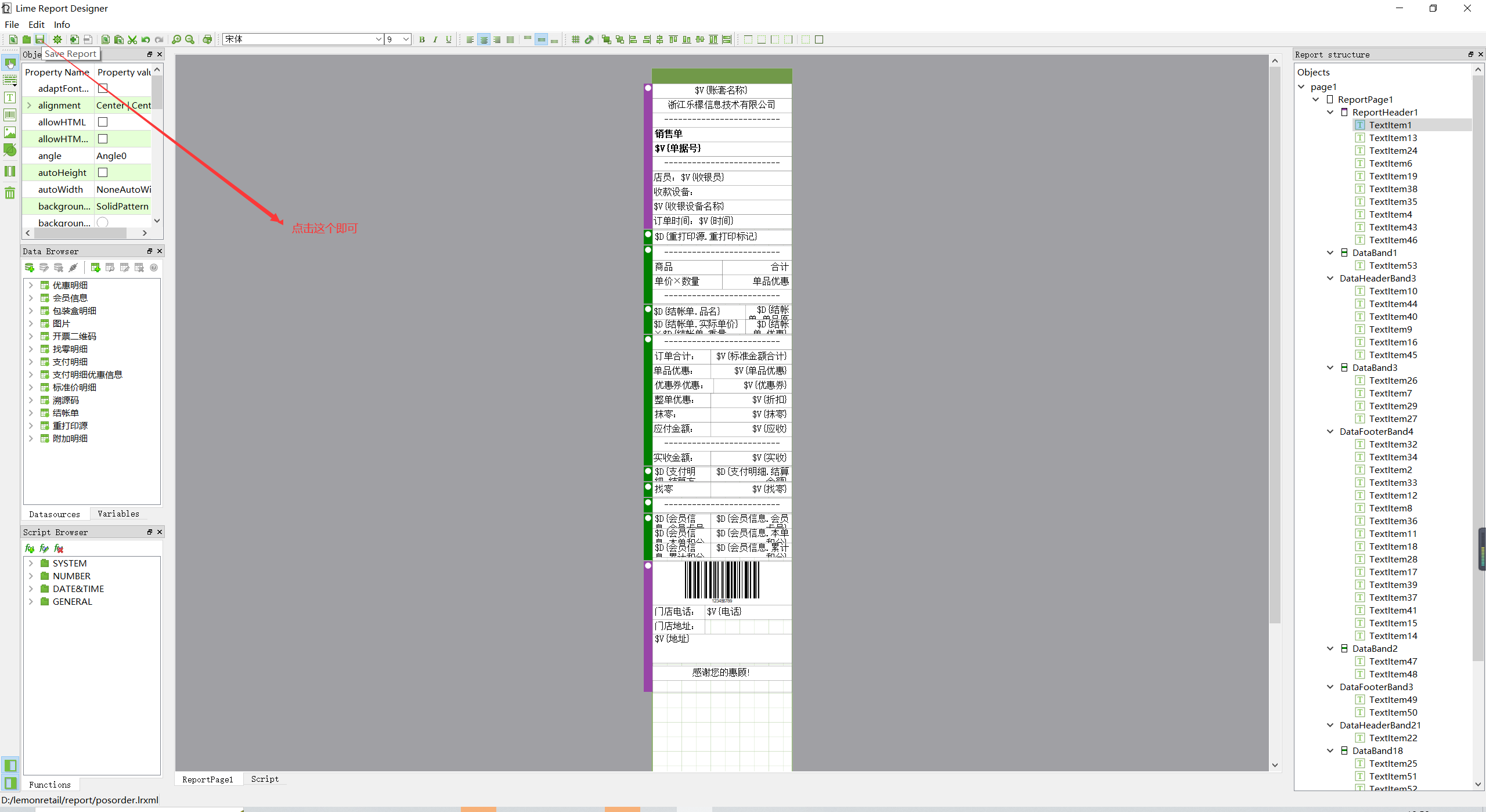Collapse the DataFooterBand4 node

pos(1330,431)
